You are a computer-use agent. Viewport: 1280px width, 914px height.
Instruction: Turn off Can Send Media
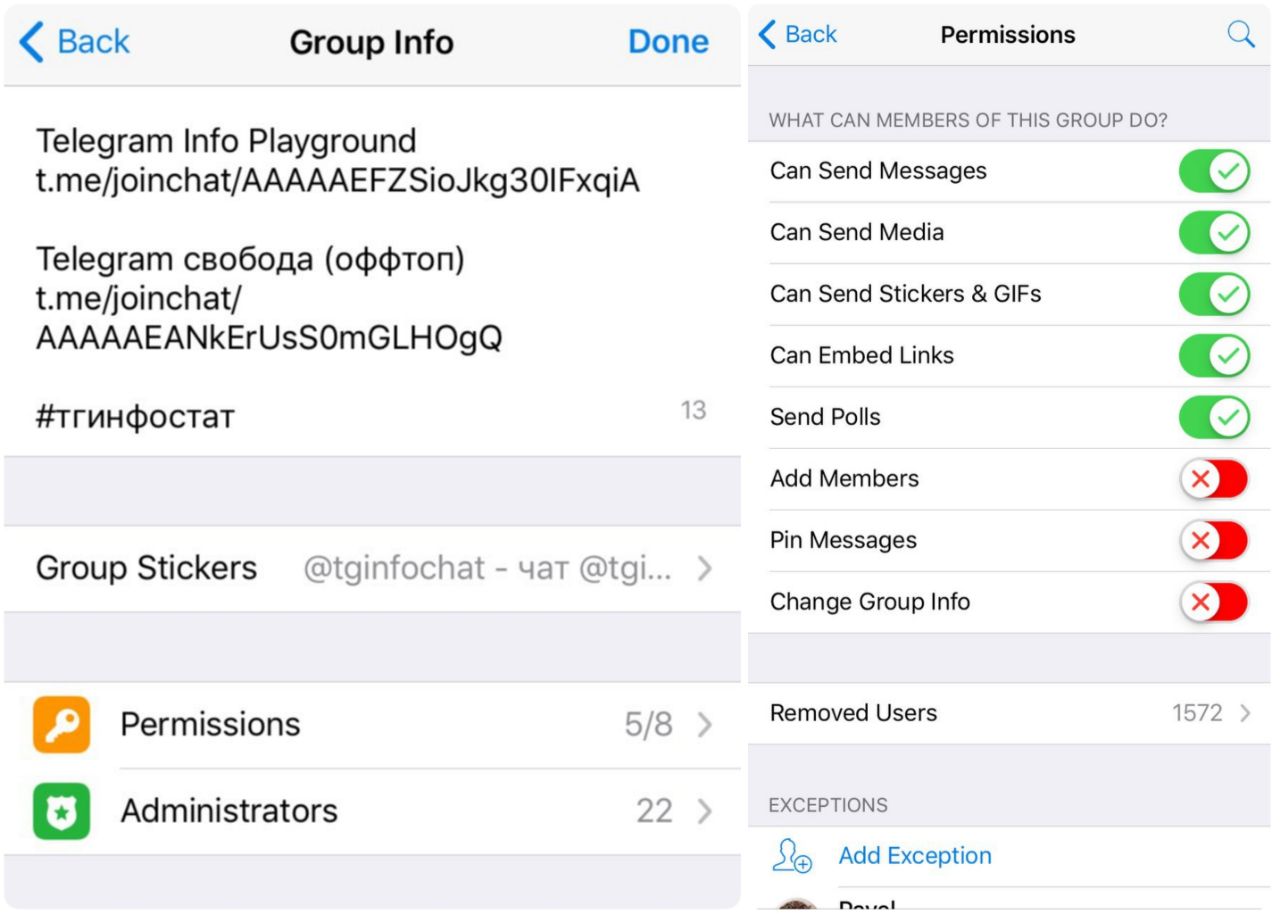(1214, 233)
